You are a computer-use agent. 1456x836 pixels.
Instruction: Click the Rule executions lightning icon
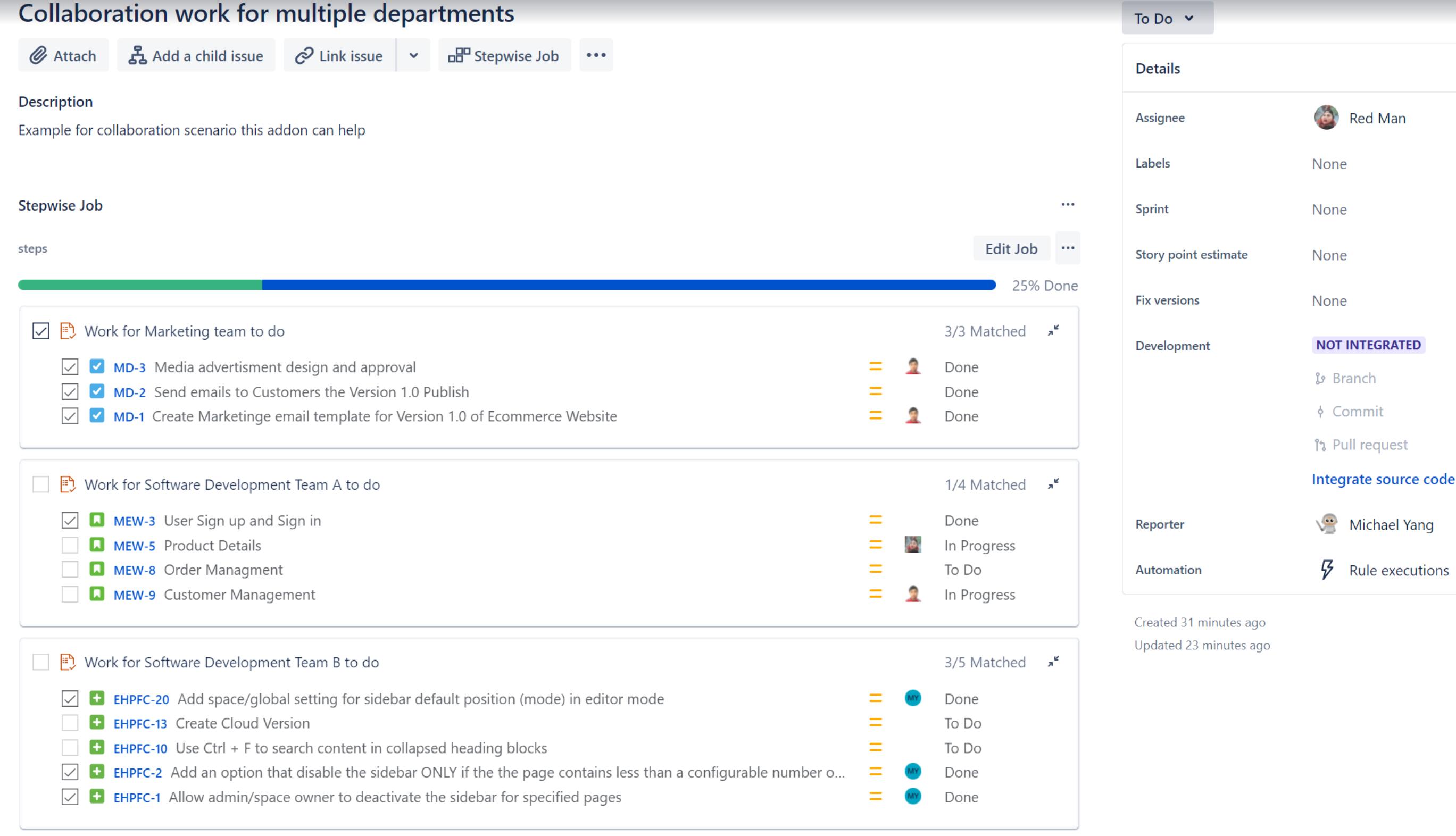(x=1327, y=569)
